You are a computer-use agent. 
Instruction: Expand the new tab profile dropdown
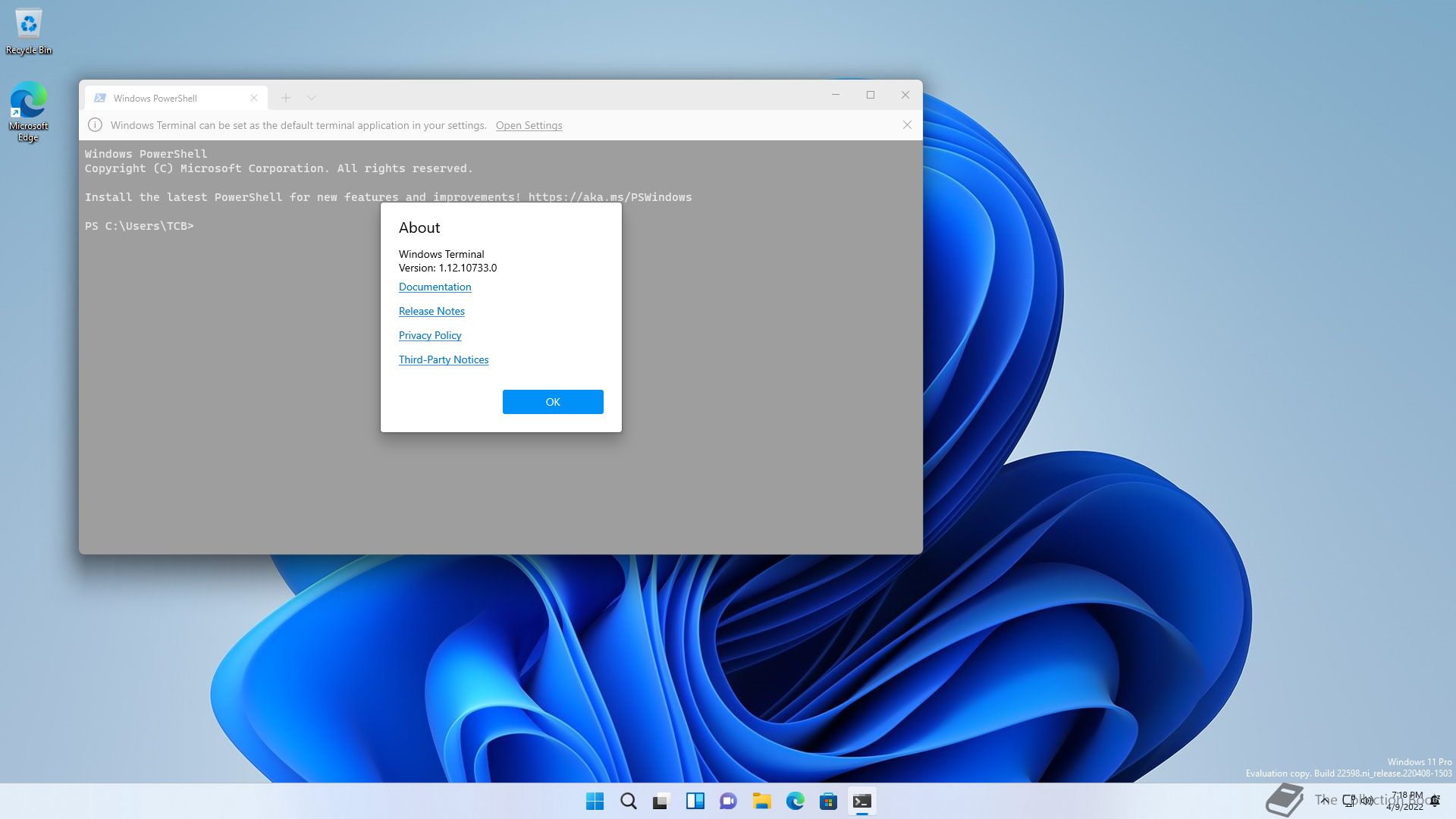point(312,98)
